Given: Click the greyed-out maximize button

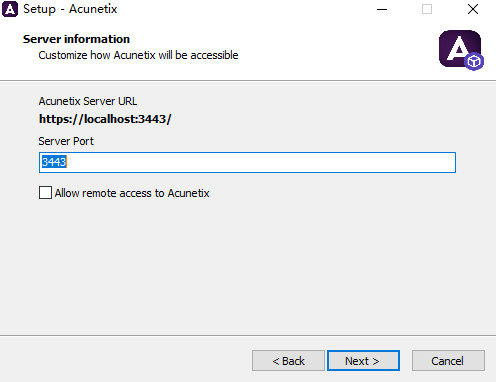Looking at the screenshot, I should pos(427,9).
